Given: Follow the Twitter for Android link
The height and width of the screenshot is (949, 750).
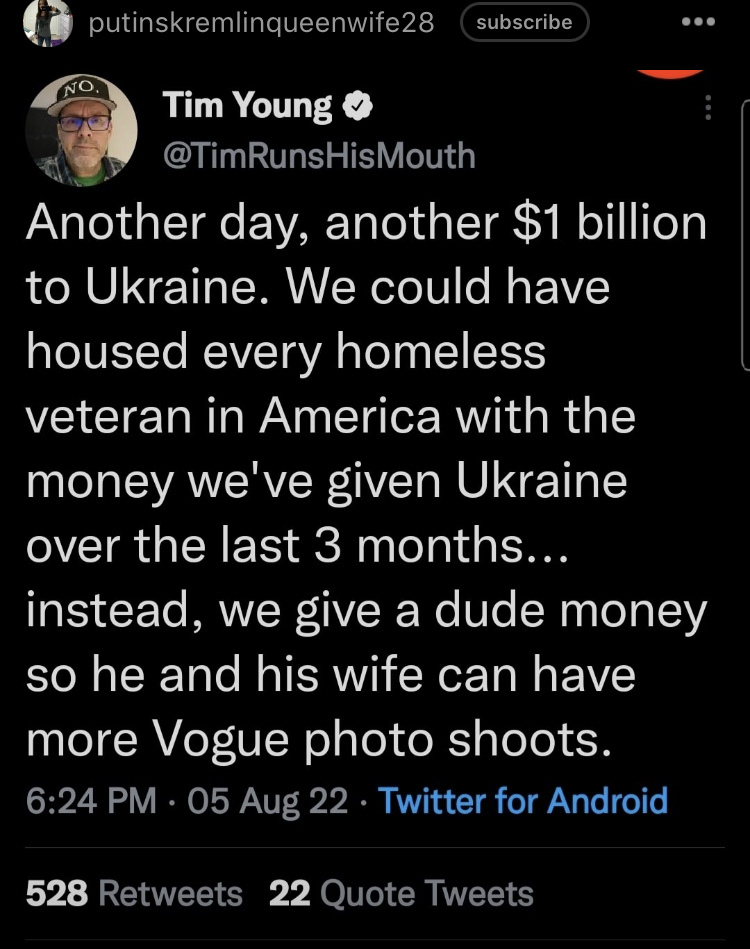Looking at the screenshot, I should 523,800.
